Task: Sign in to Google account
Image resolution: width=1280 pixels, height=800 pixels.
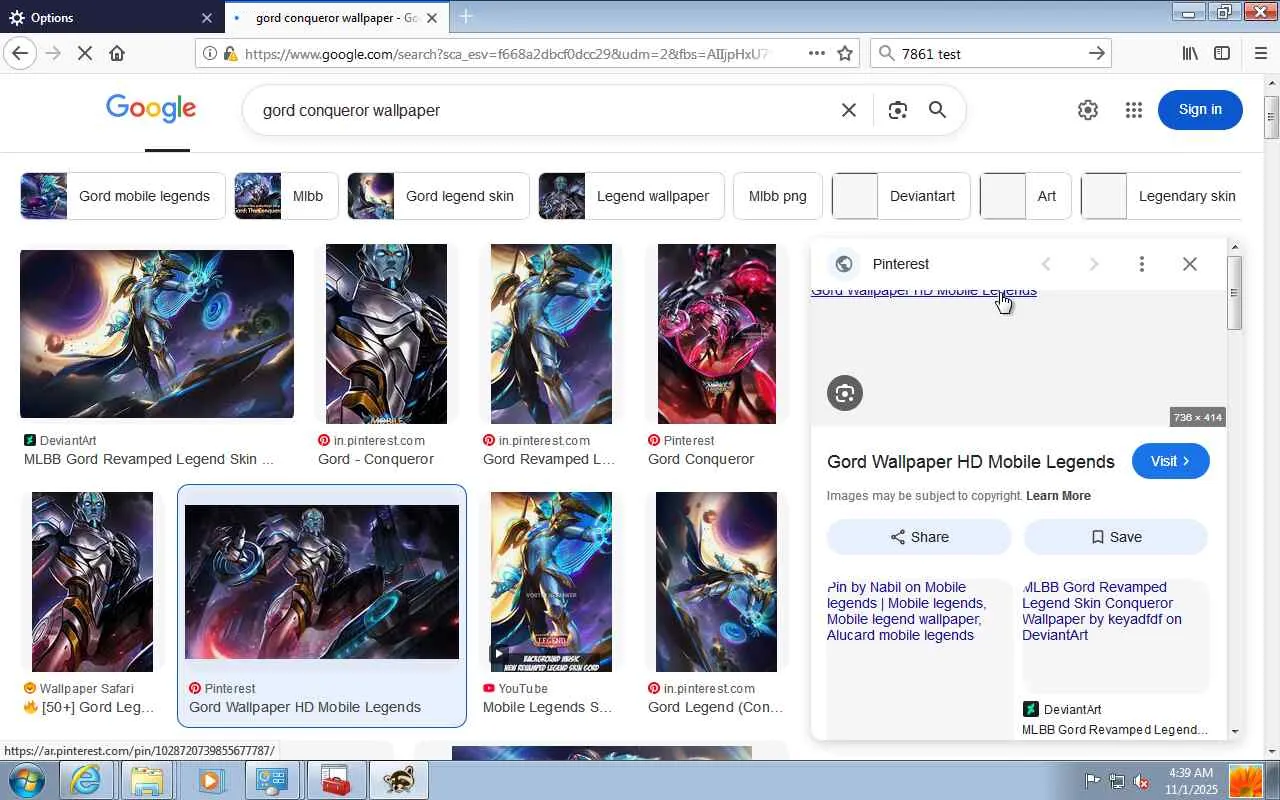Action: [1200, 110]
